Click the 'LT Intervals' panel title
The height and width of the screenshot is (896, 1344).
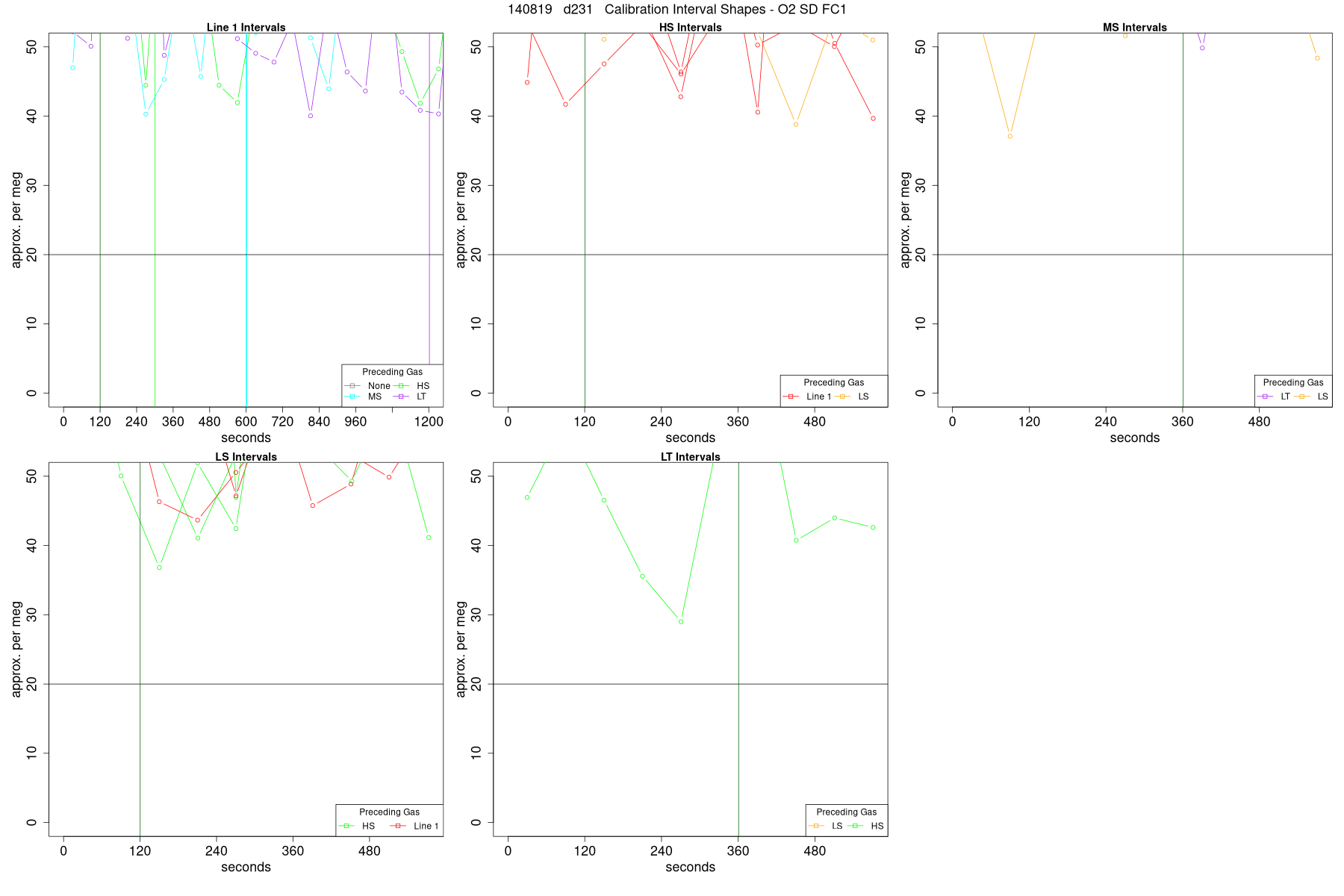pyautogui.click(x=691, y=457)
